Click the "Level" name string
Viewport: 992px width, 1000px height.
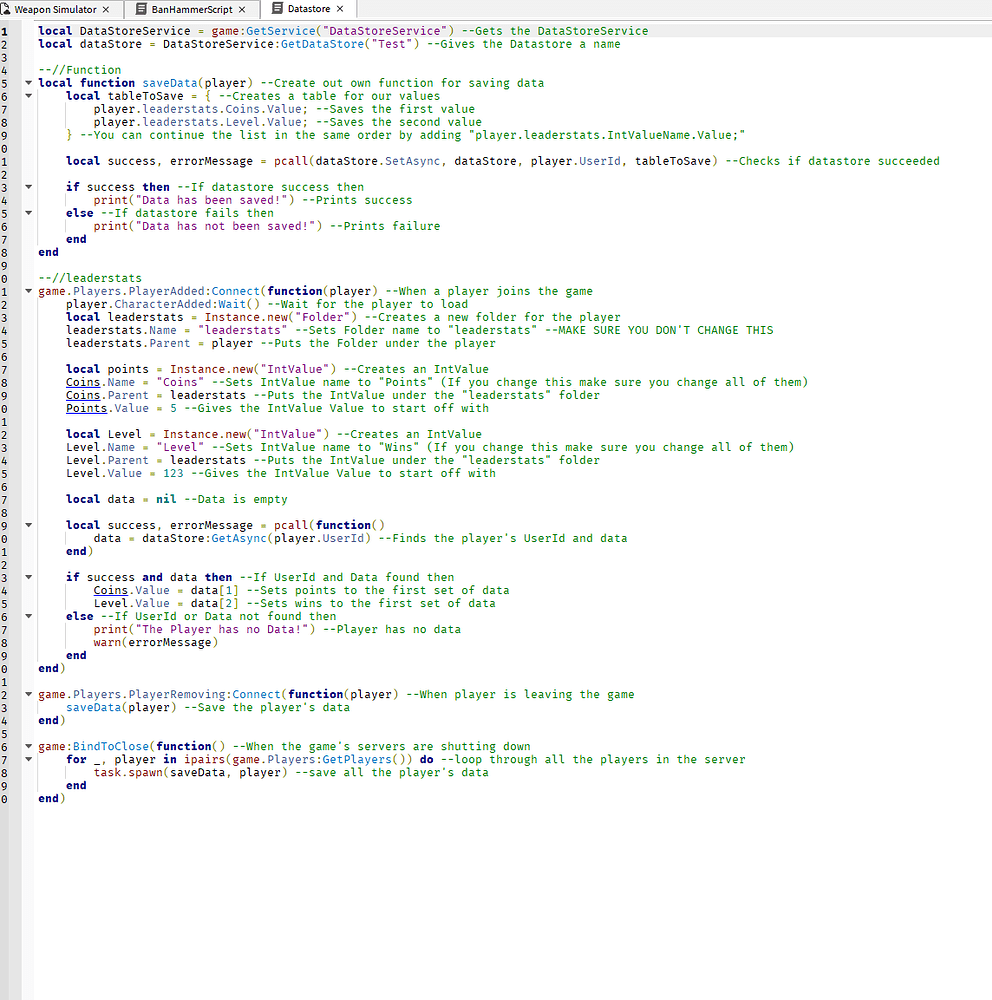pyautogui.click(x=181, y=447)
